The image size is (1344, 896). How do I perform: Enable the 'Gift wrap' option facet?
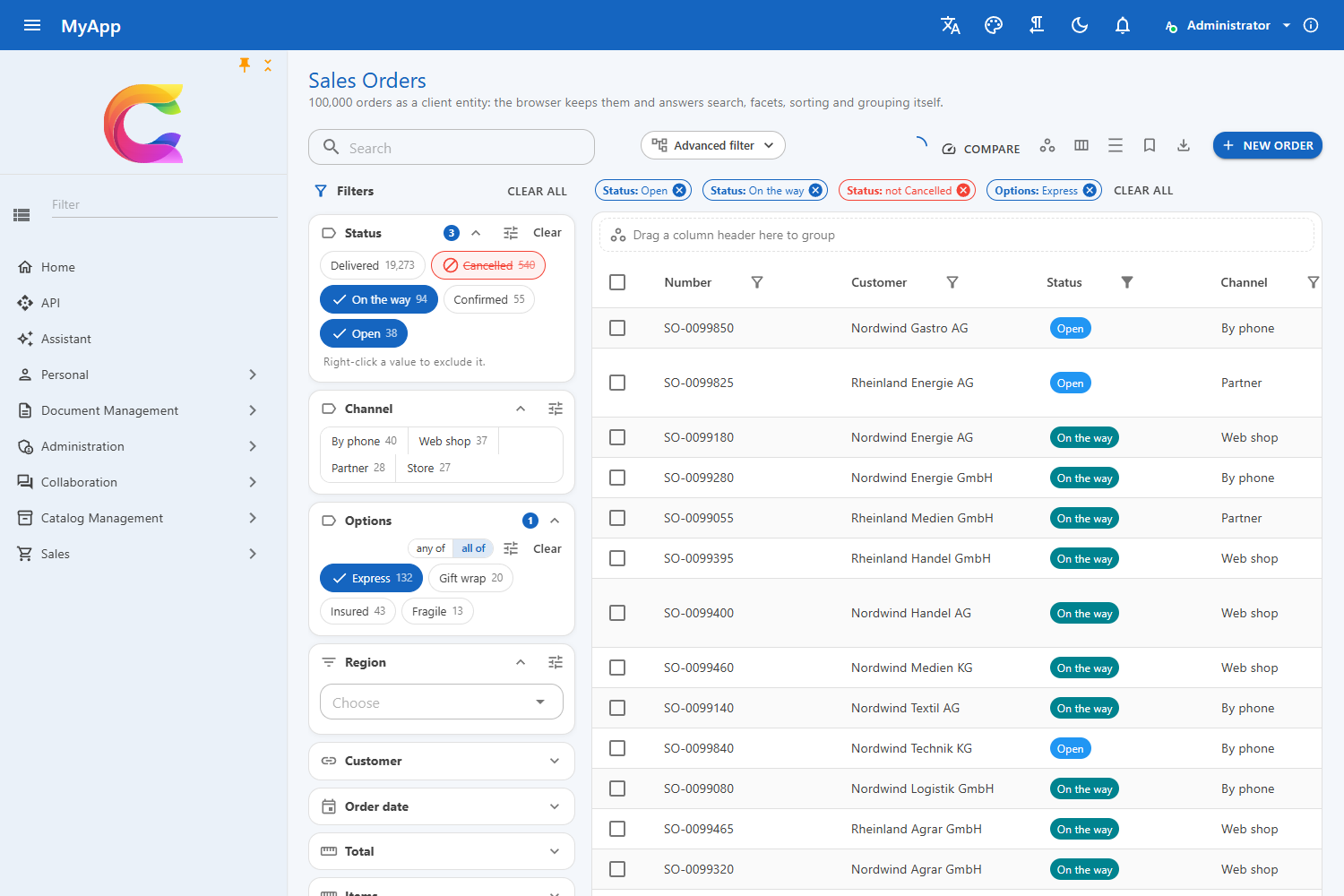tap(471, 578)
